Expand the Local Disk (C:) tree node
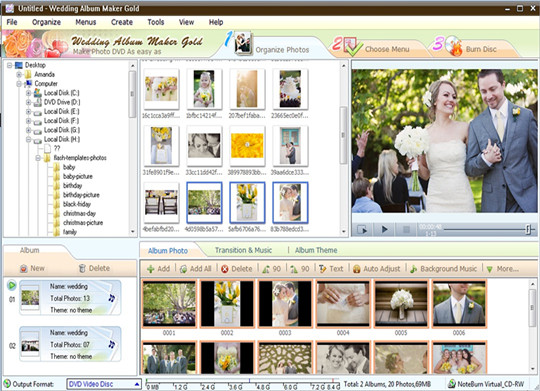540x391 pixels. click(x=29, y=93)
